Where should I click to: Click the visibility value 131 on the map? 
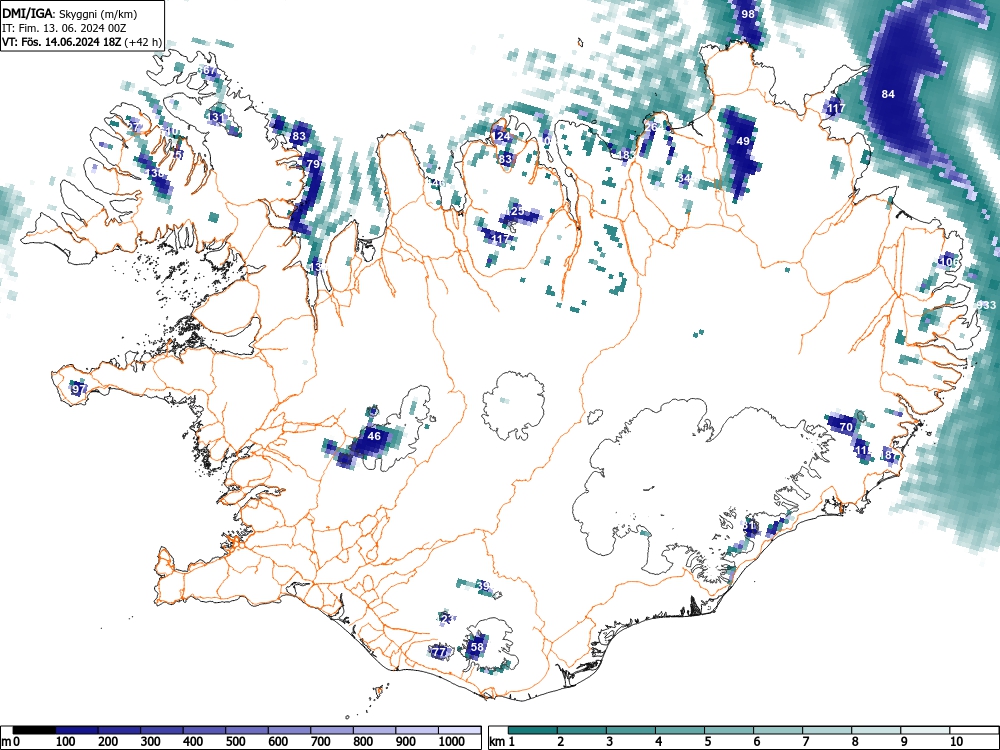coord(215,117)
